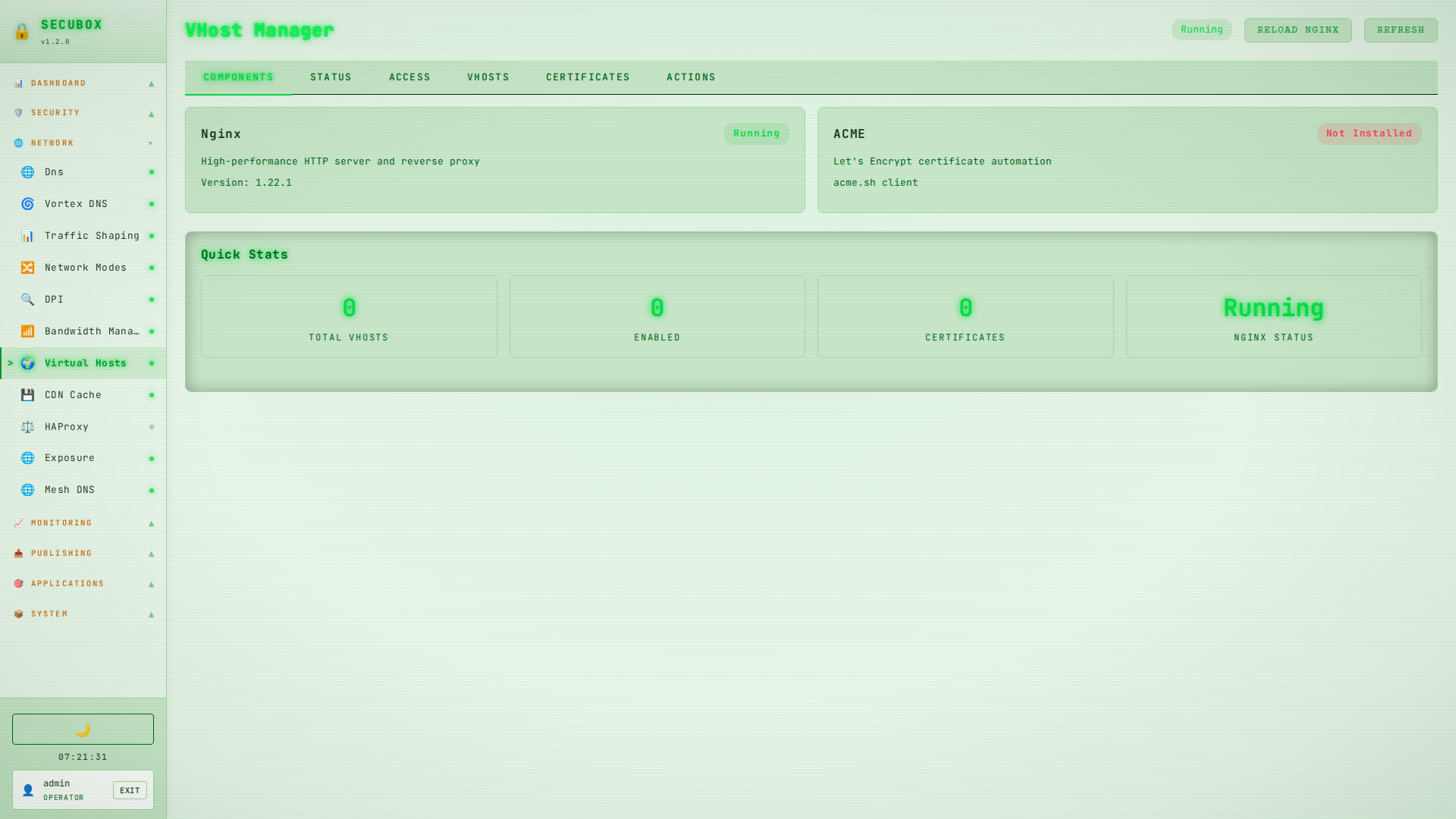Collapse the Network sidebar section
Screen dimensions: 1456x819
click(x=83, y=143)
